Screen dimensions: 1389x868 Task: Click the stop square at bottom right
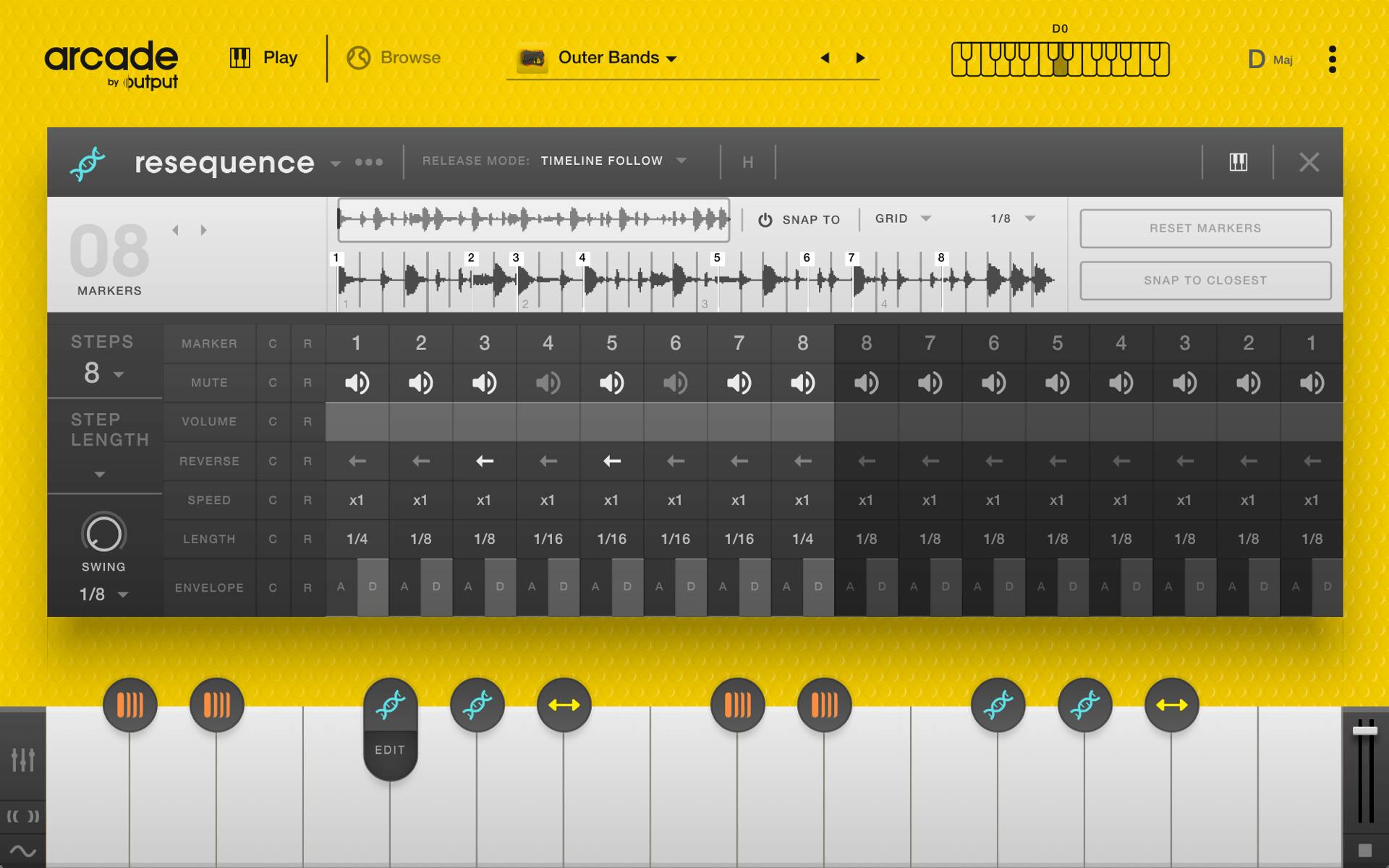(x=1365, y=851)
